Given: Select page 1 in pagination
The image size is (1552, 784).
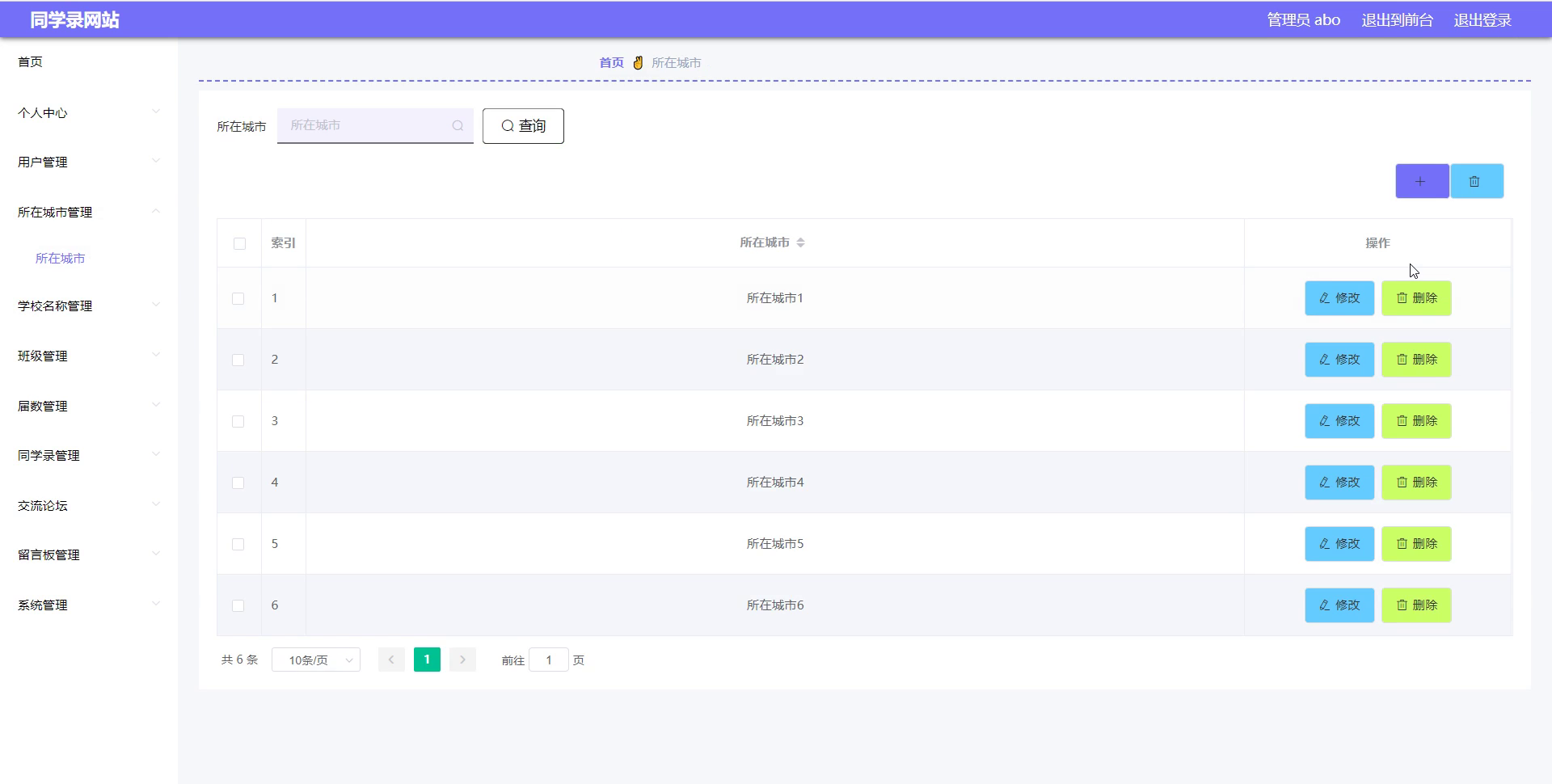Looking at the screenshot, I should click(x=427, y=660).
